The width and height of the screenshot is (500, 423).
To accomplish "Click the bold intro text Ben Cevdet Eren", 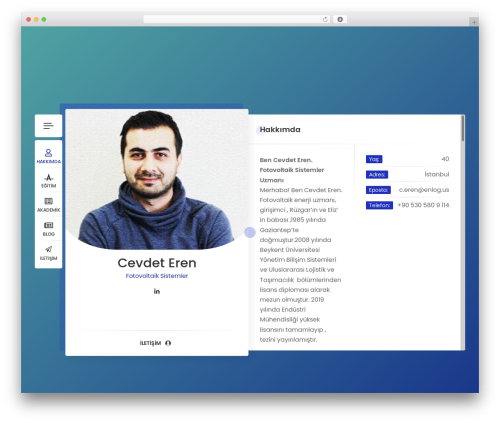I will click(x=286, y=160).
